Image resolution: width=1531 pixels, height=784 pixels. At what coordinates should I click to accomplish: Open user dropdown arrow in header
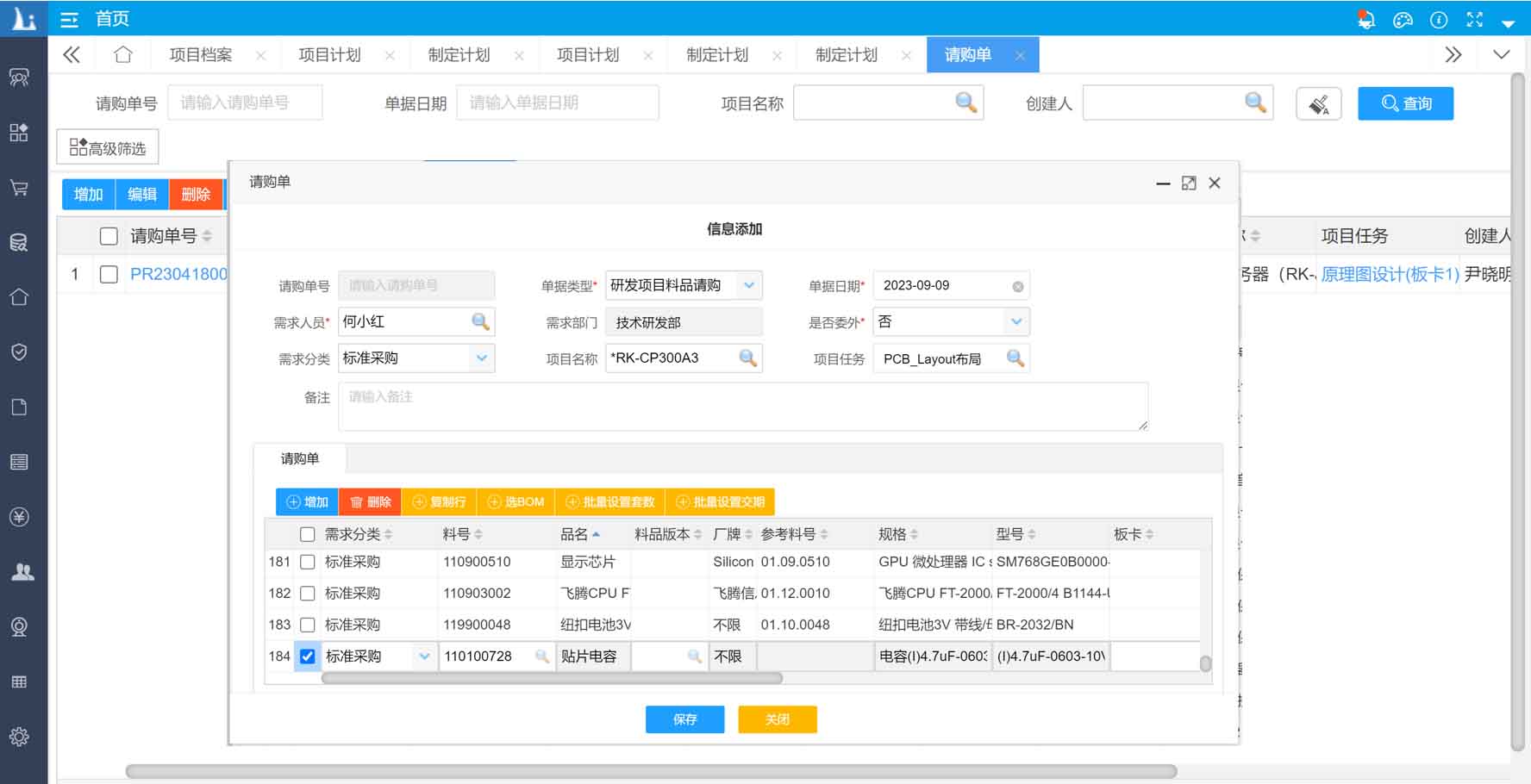pos(1509,23)
